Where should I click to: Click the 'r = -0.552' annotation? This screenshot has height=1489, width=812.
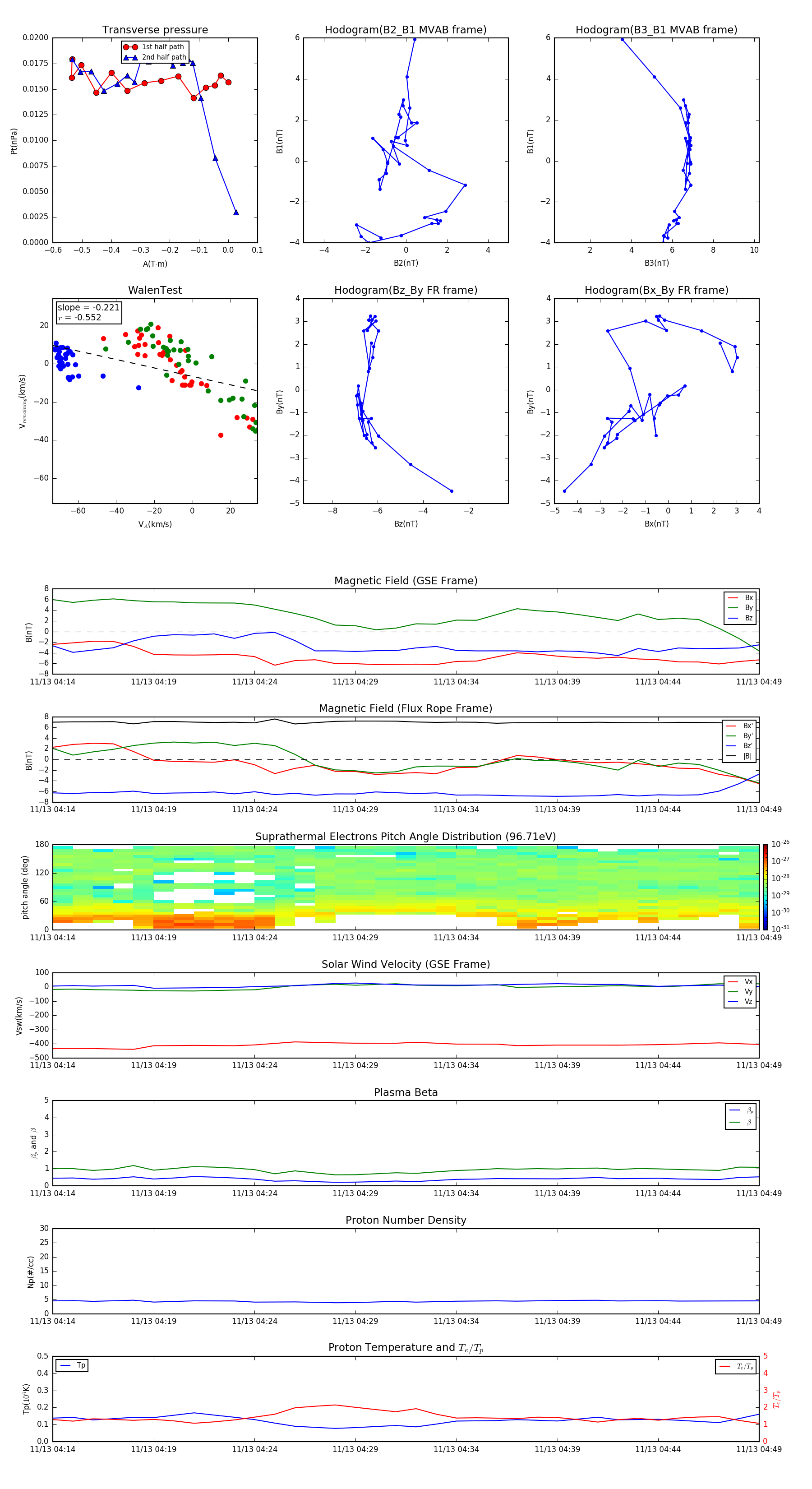pos(80,317)
